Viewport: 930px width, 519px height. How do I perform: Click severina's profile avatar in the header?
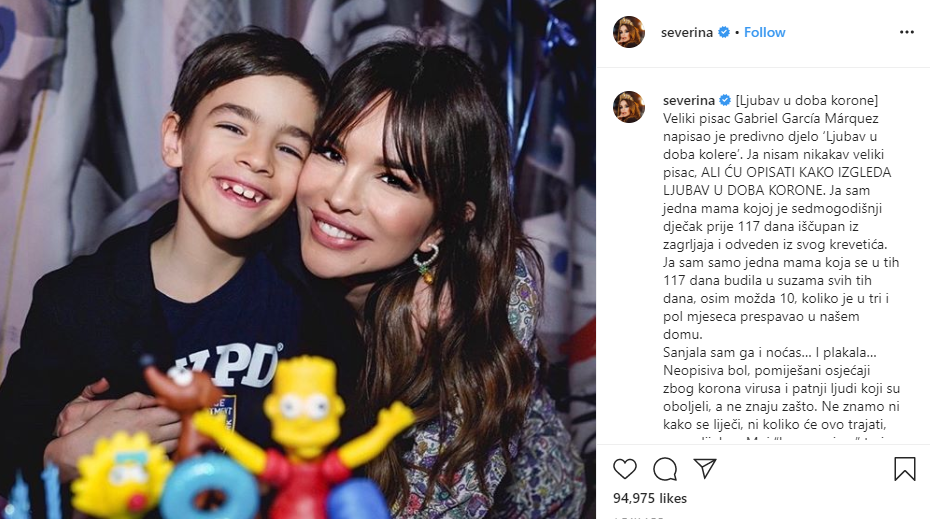(x=629, y=32)
